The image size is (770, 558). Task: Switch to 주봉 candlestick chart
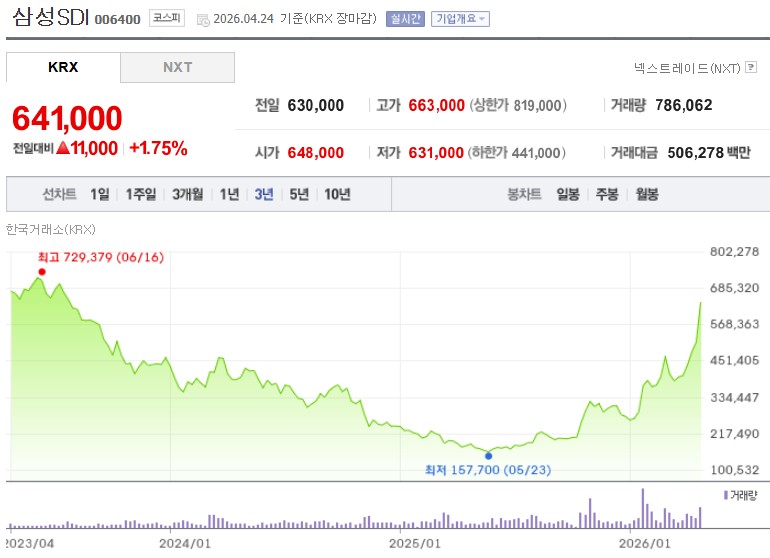(x=607, y=194)
